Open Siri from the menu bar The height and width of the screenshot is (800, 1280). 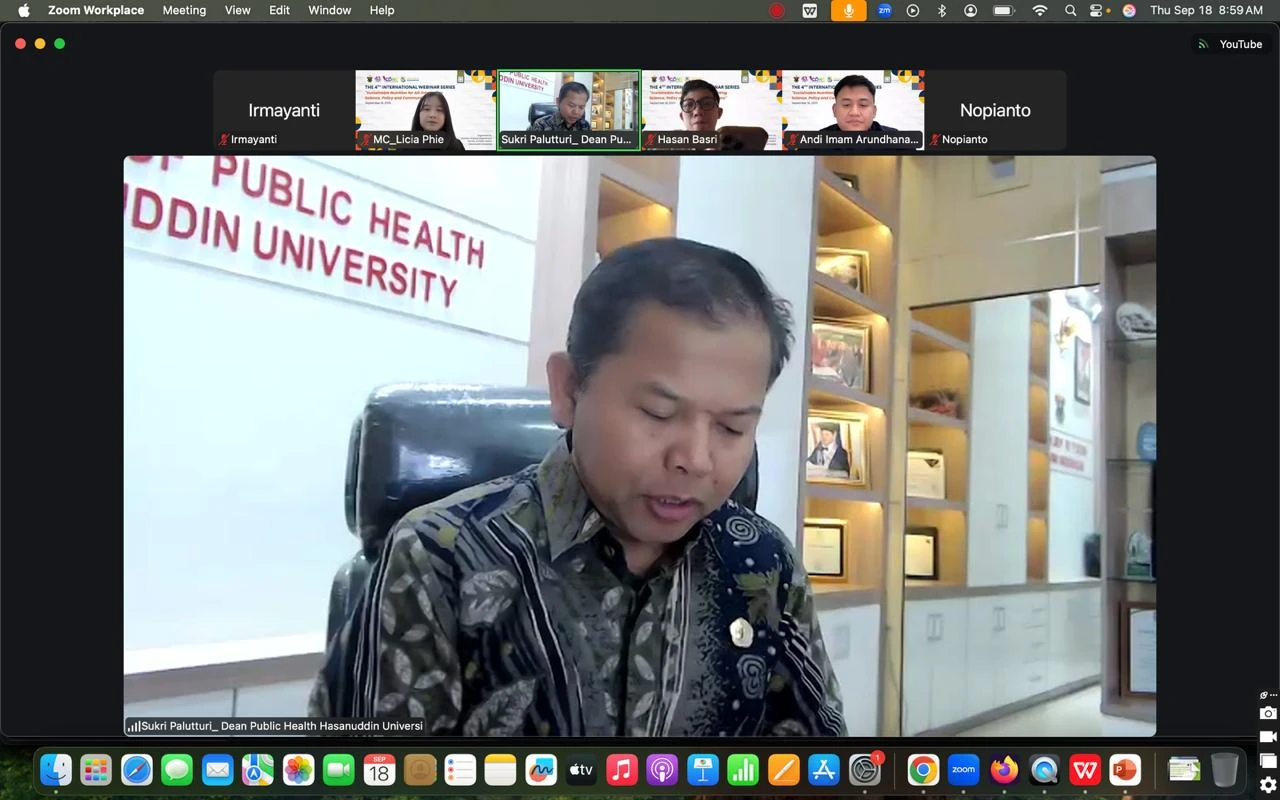1129,10
